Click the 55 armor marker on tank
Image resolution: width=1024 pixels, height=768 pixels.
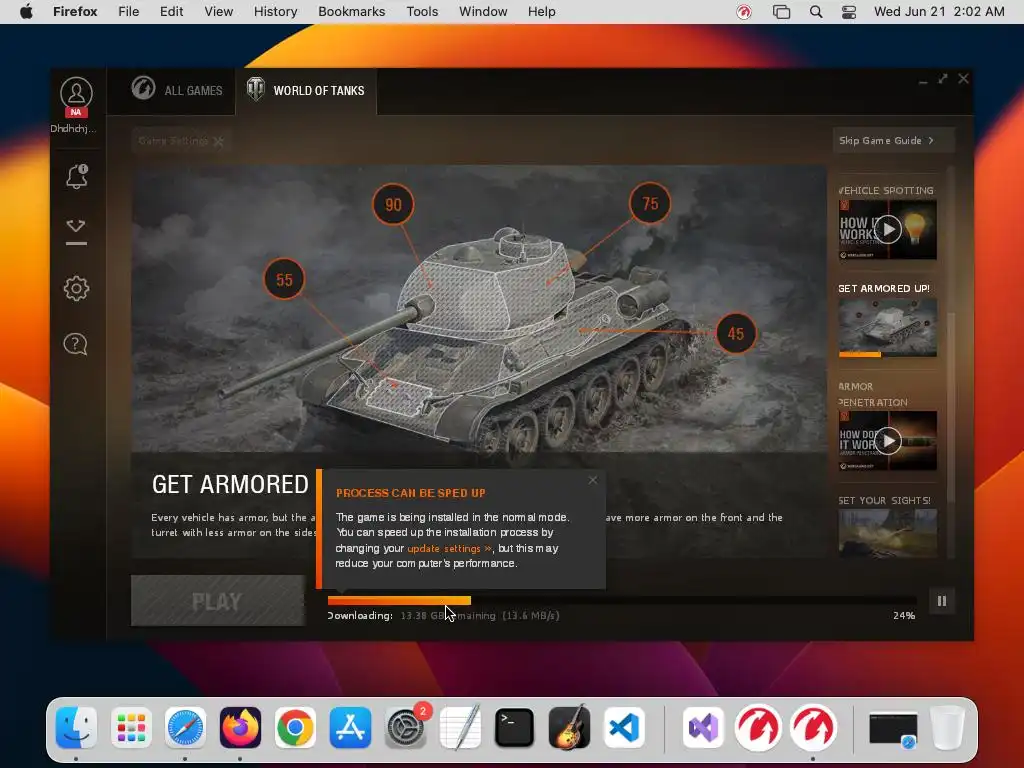pyautogui.click(x=284, y=280)
